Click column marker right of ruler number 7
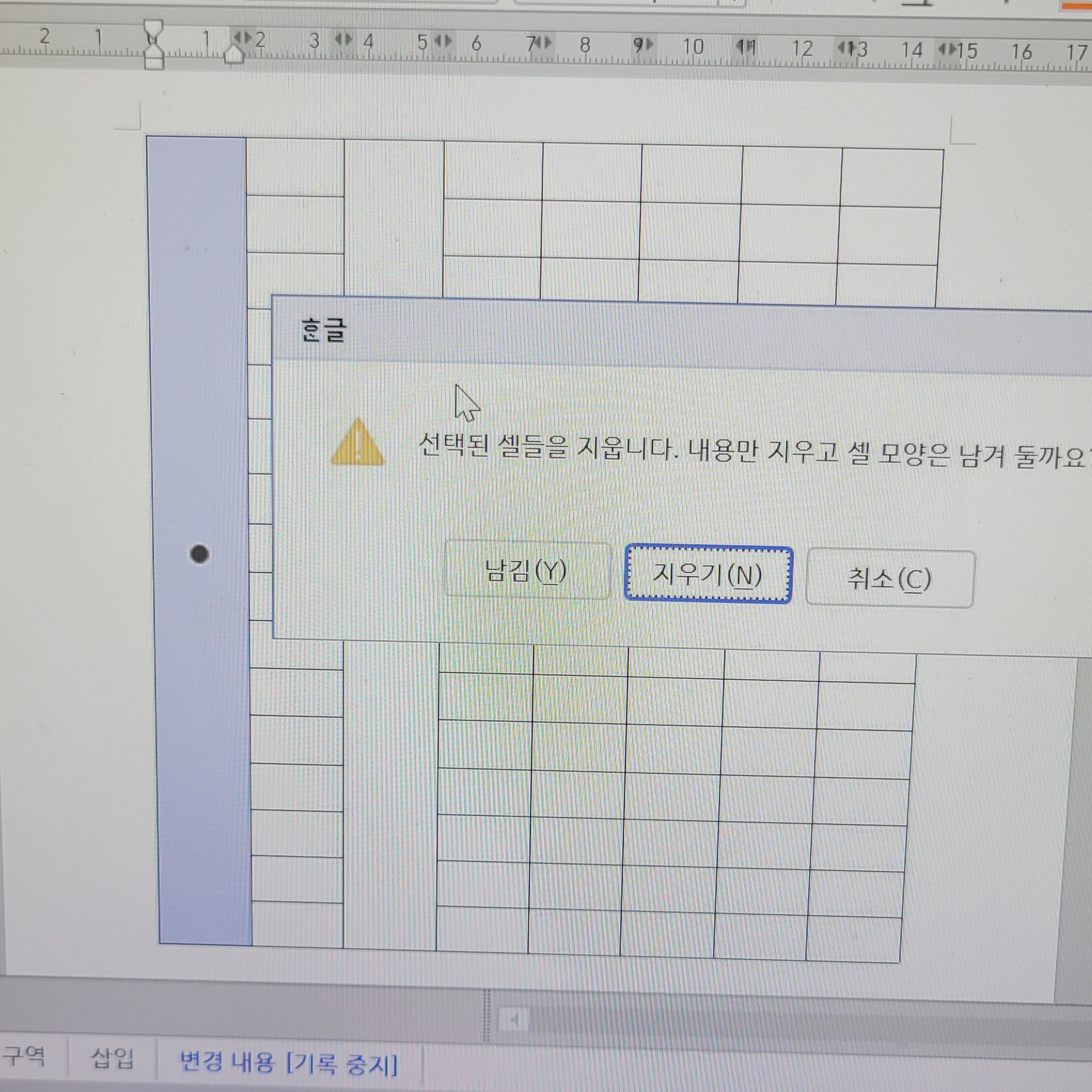The width and height of the screenshot is (1092, 1092). pos(544,42)
